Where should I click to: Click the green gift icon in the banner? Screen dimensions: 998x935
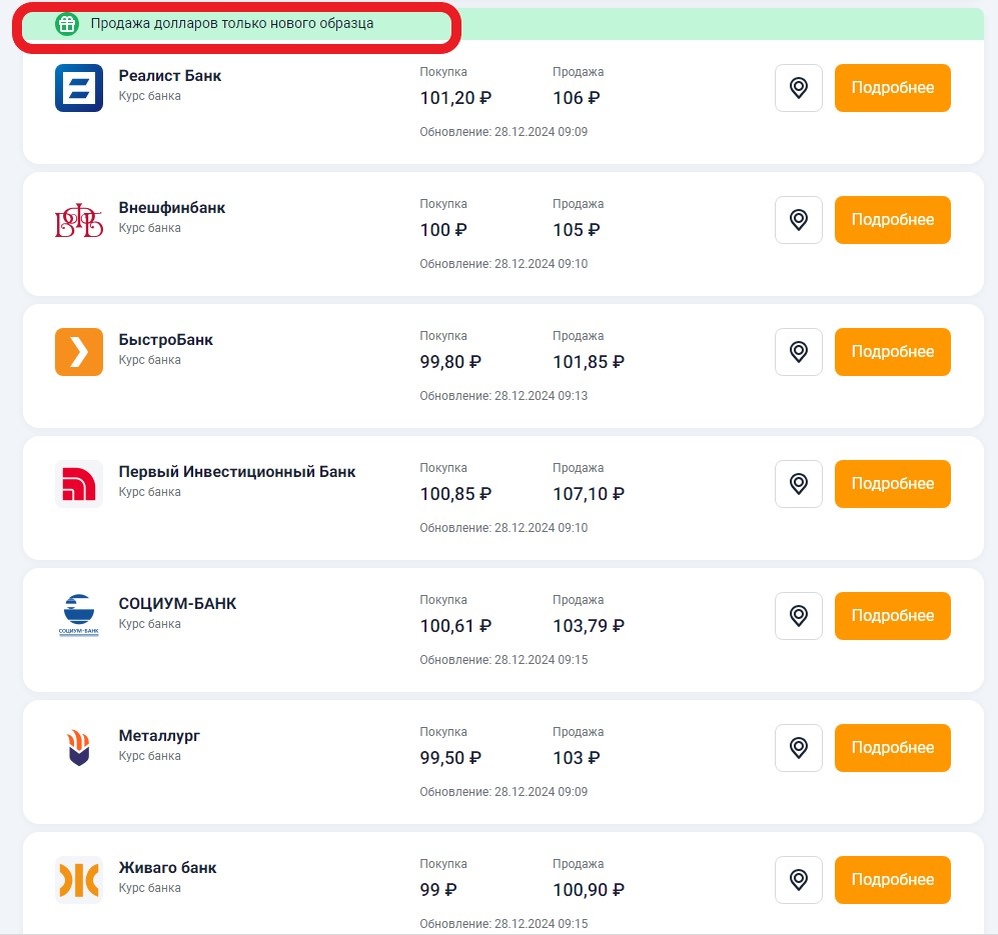(x=67, y=24)
